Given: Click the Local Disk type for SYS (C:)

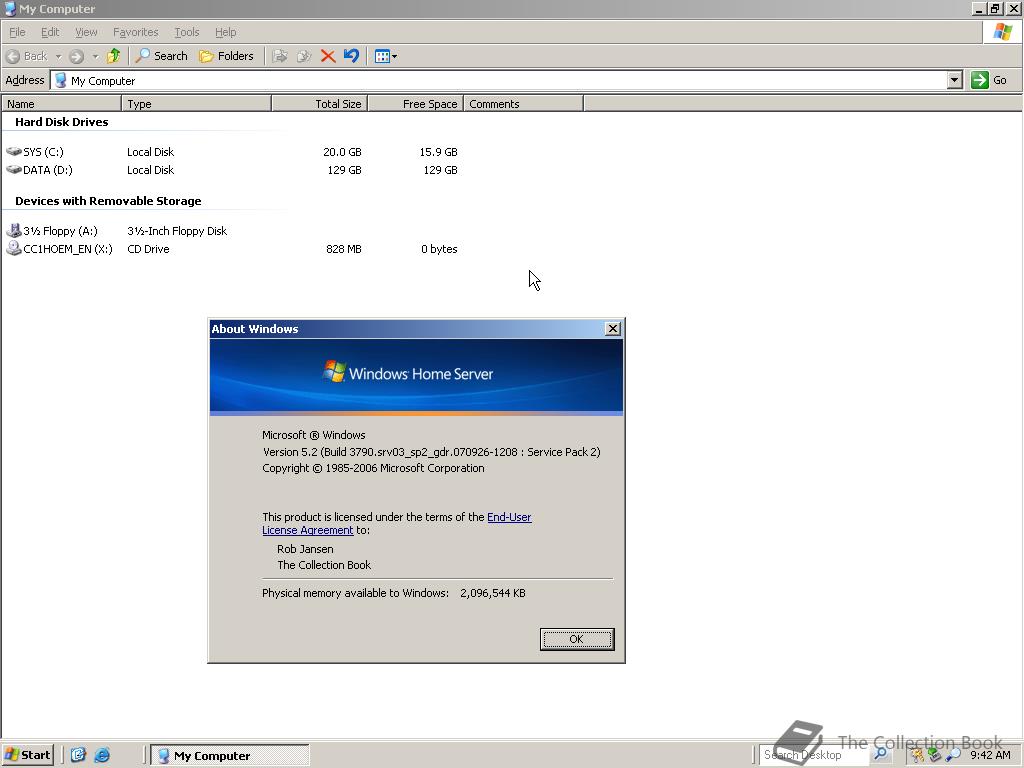Looking at the screenshot, I should [150, 152].
